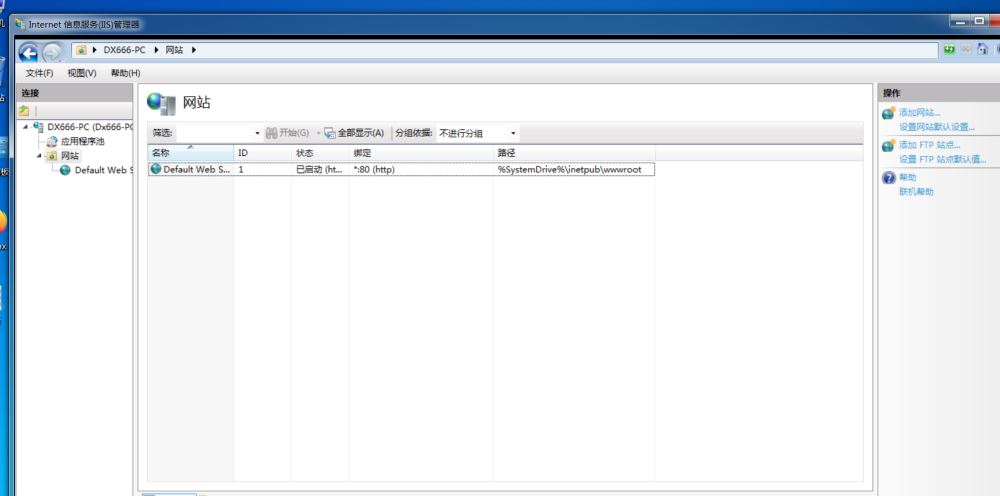
Task: Click the globe icon in Default Web S... list row
Action: click(156, 170)
